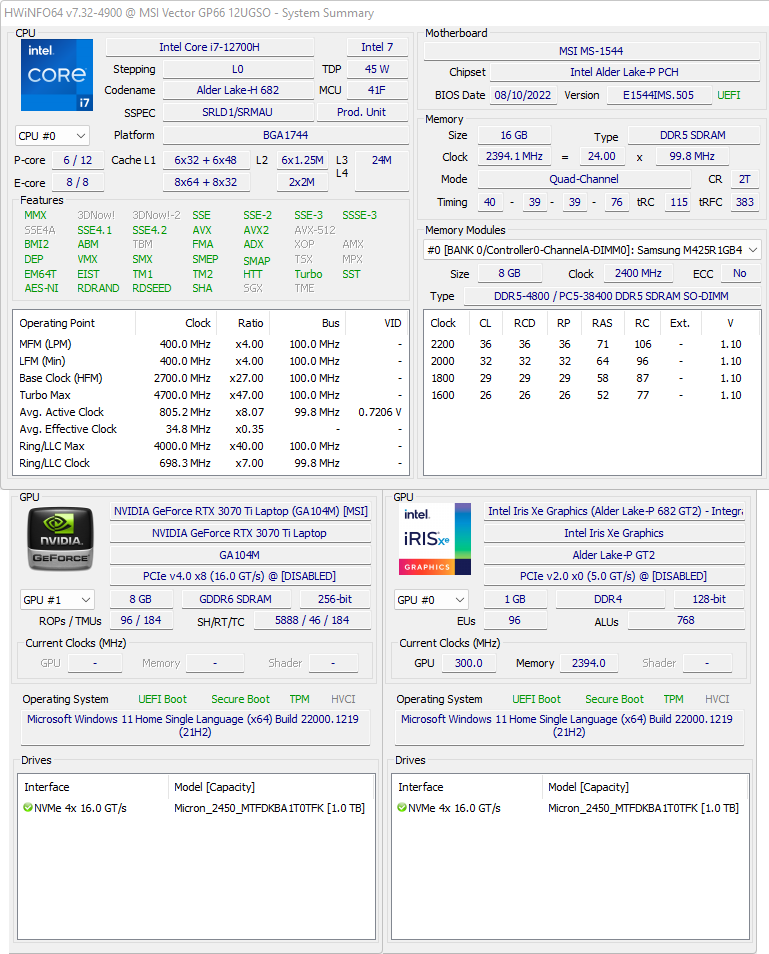
Task: Click the green drive status icon in left Drives list
Action: pos(28,807)
